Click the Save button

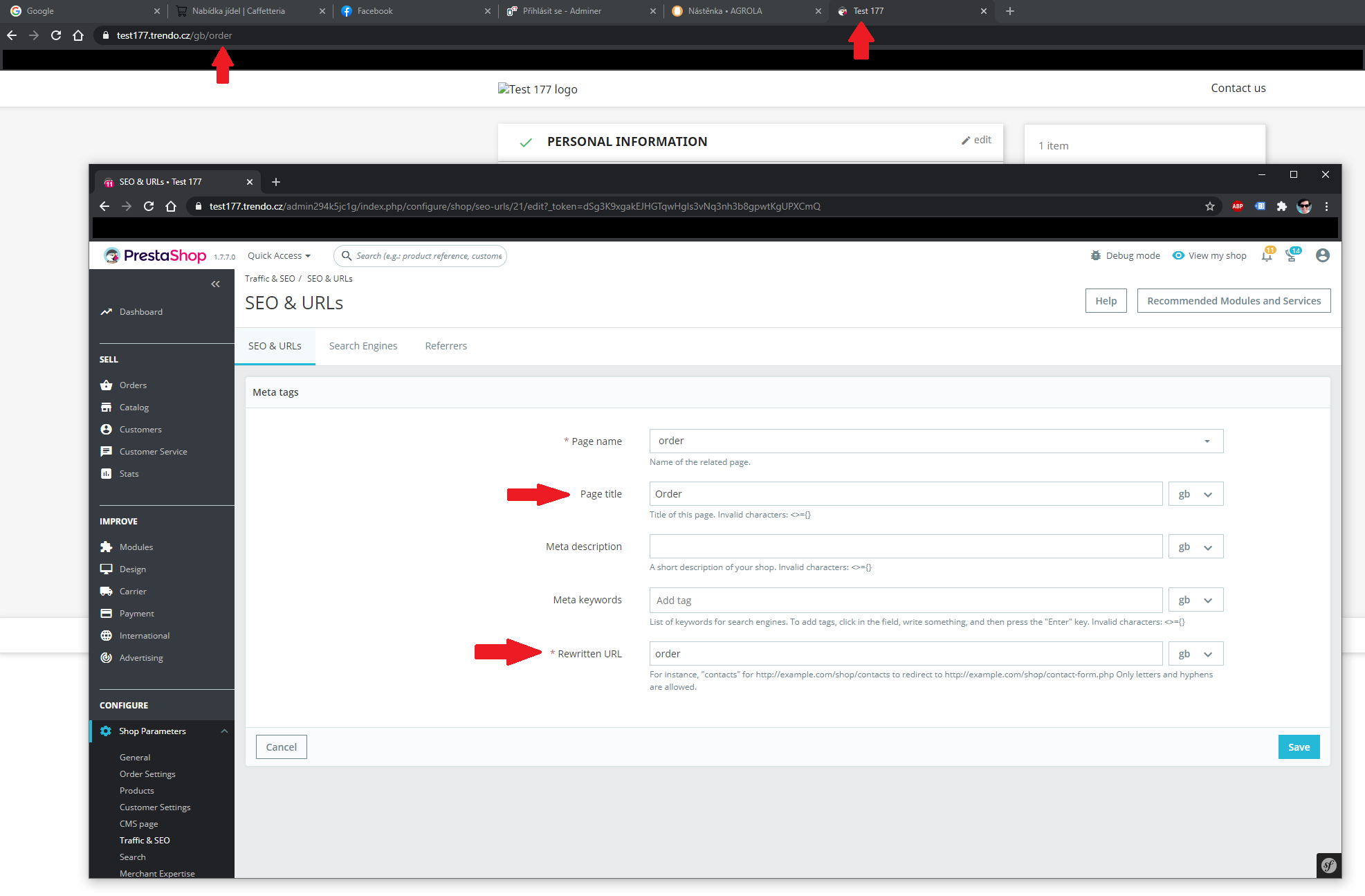point(1299,747)
